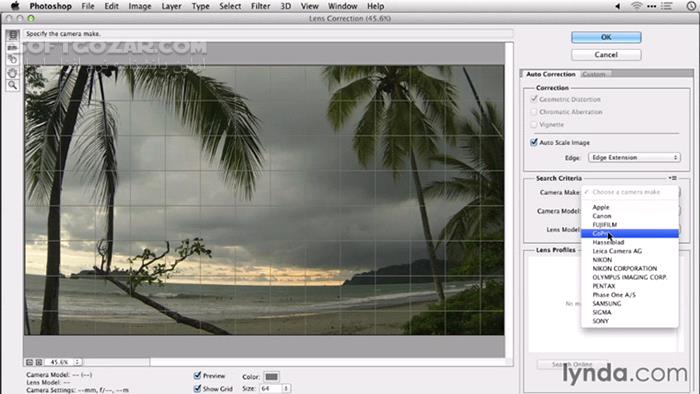This screenshot has height=394, width=700.
Task: Choose Apple from camera make list
Action: tap(629, 207)
